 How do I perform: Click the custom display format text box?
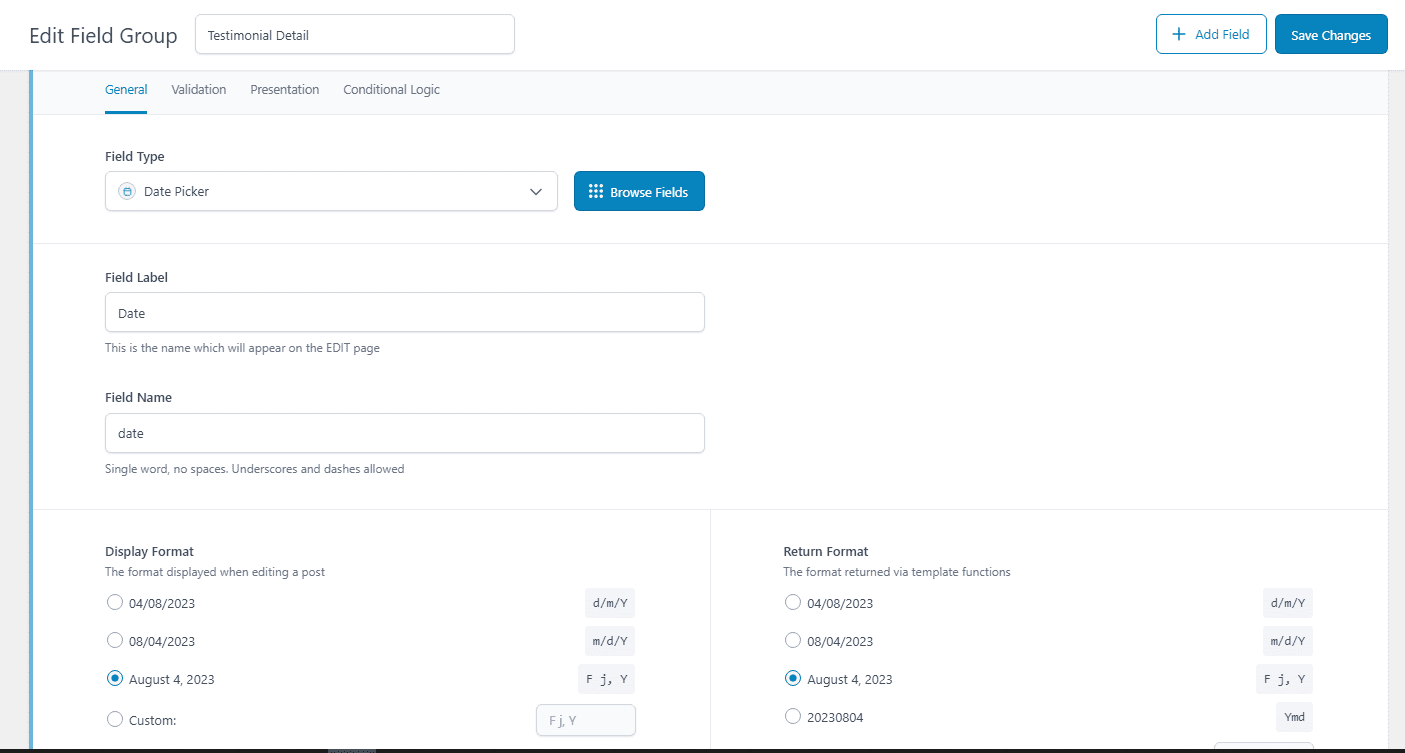585,720
